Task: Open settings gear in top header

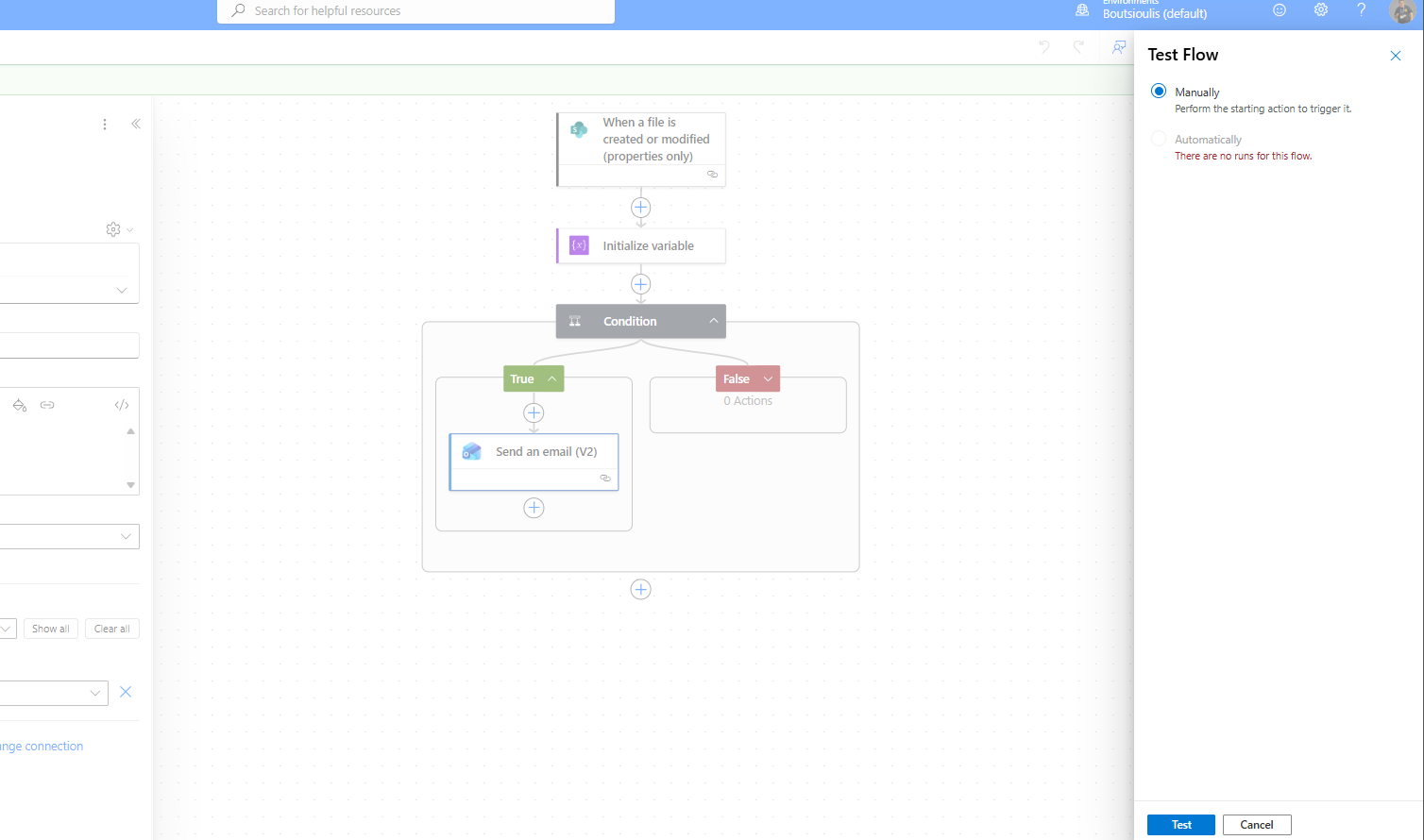Action: click(1320, 10)
